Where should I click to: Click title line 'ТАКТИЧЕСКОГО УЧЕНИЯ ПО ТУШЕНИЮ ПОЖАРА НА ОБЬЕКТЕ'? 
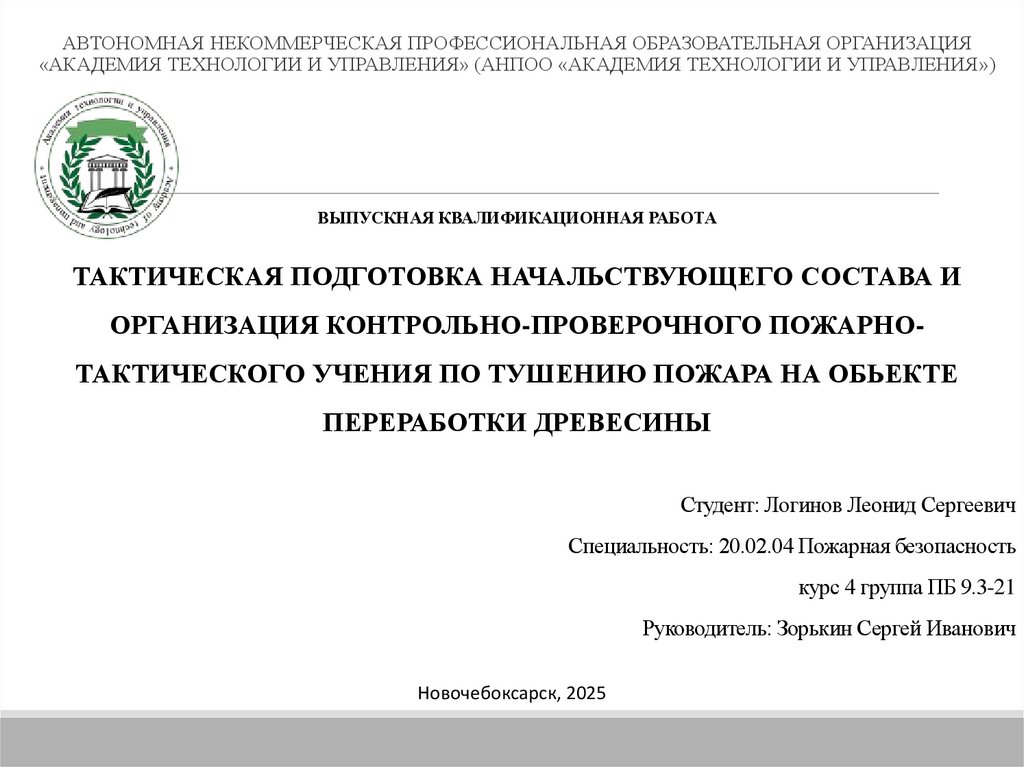tap(517, 374)
